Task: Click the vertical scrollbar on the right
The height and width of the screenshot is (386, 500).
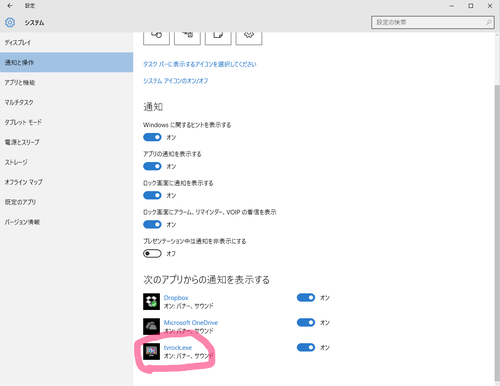Action: [x=497, y=233]
